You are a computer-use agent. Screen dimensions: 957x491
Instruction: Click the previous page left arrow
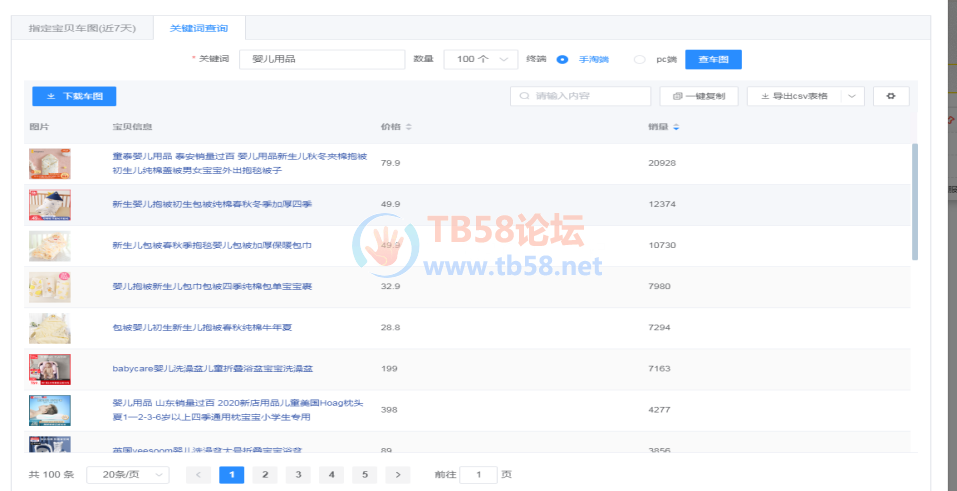pos(198,475)
